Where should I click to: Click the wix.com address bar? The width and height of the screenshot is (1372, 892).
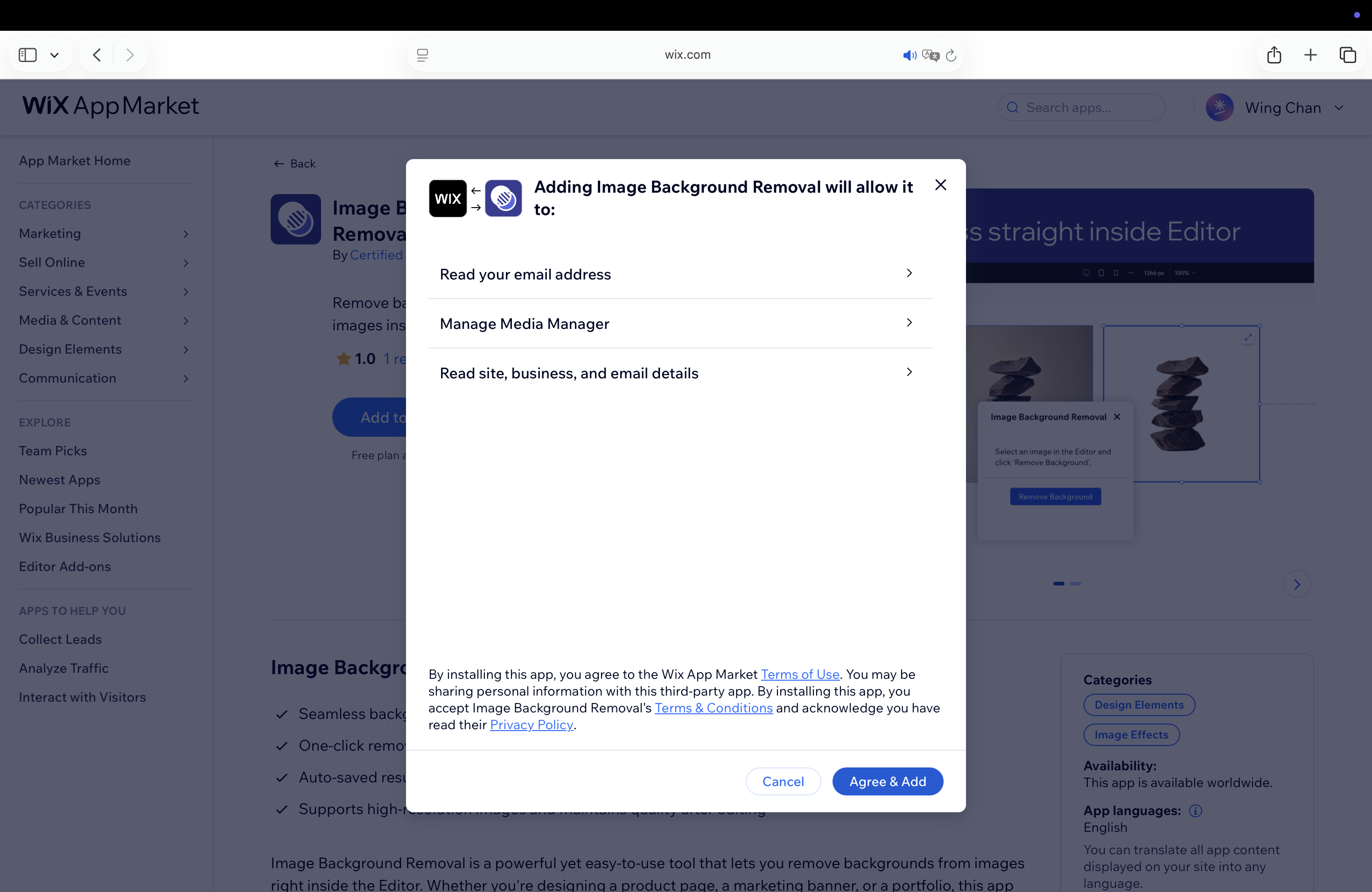click(686, 55)
